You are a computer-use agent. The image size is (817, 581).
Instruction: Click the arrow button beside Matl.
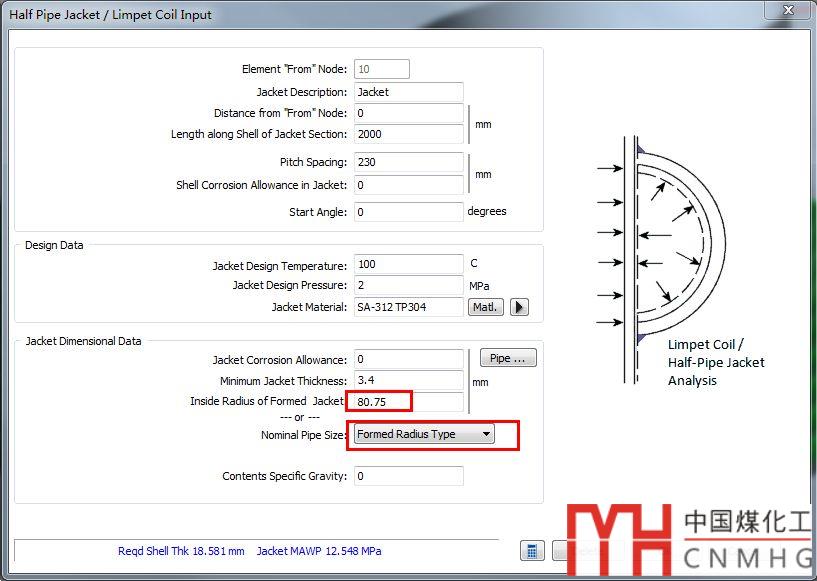pyautogui.click(x=519, y=307)
